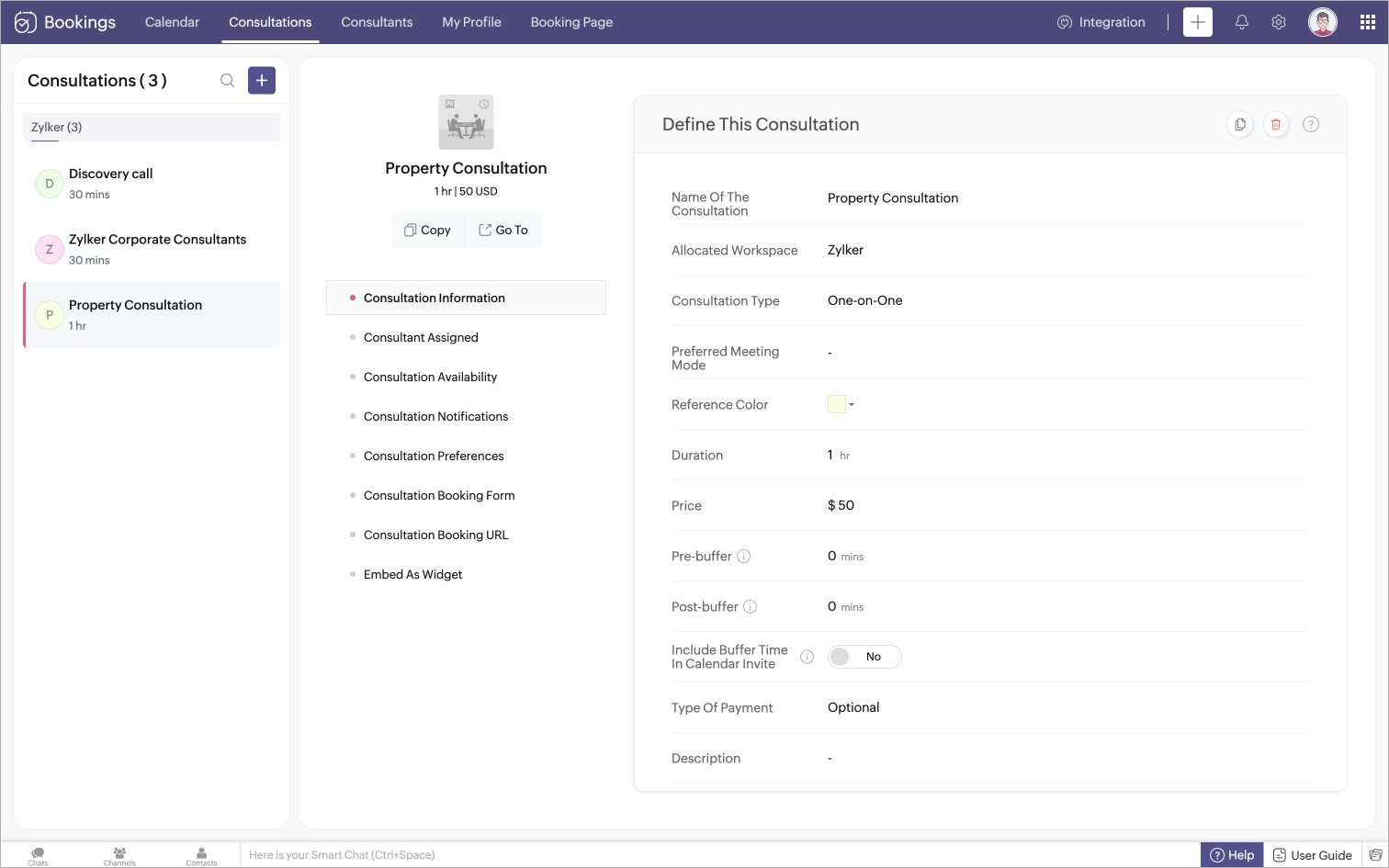
Task: Open notifications bell
Action: pyautogui.click(x=1242, y=22)
